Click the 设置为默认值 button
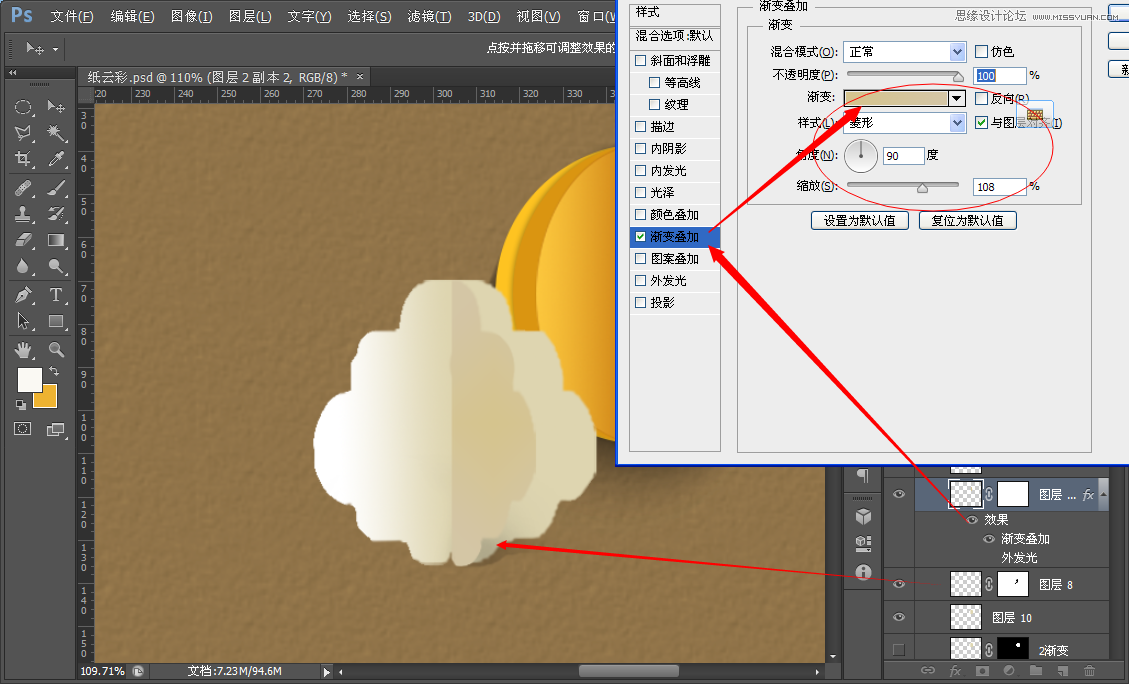Screen dimensions: 1129x684 click(x=860, y=220)
